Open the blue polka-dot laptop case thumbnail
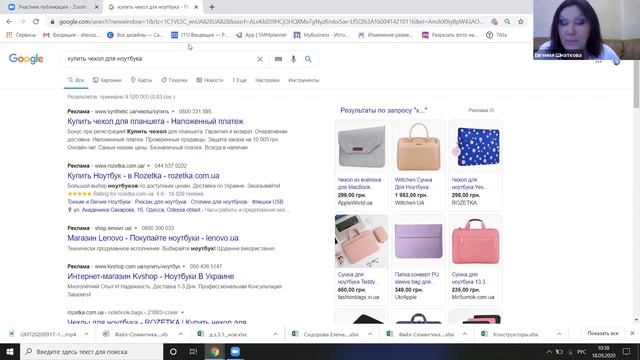The image size is (640, 360). coord(476,147)
